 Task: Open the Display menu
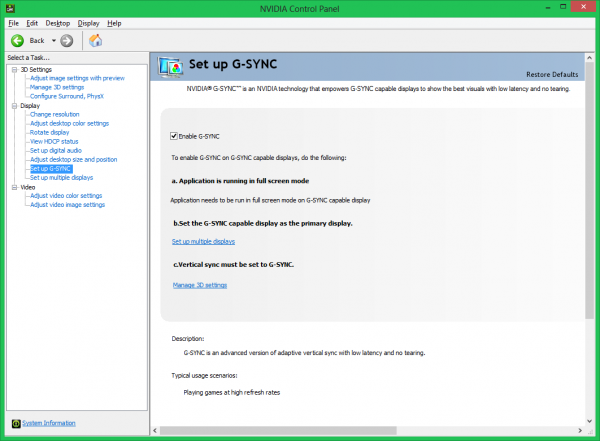coord(88,23)
